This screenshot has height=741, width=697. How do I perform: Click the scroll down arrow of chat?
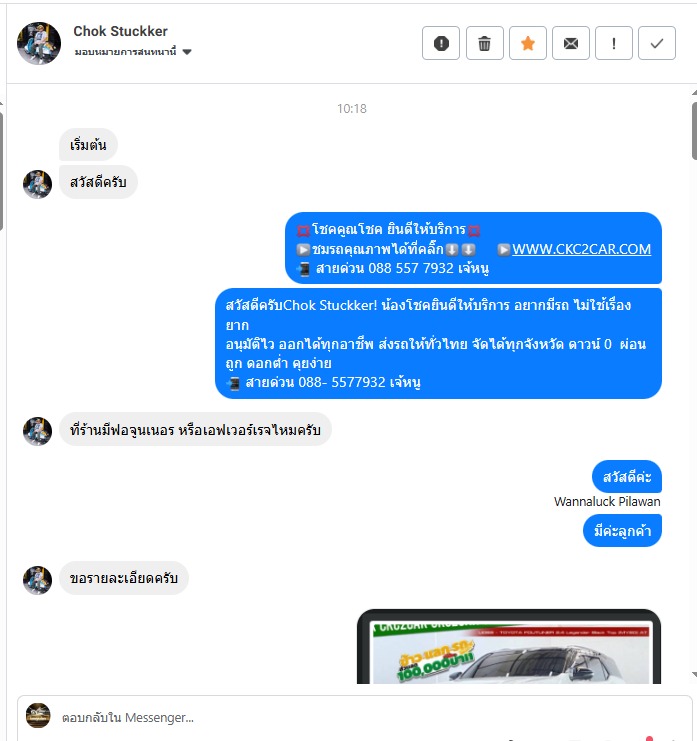(694, 674)
